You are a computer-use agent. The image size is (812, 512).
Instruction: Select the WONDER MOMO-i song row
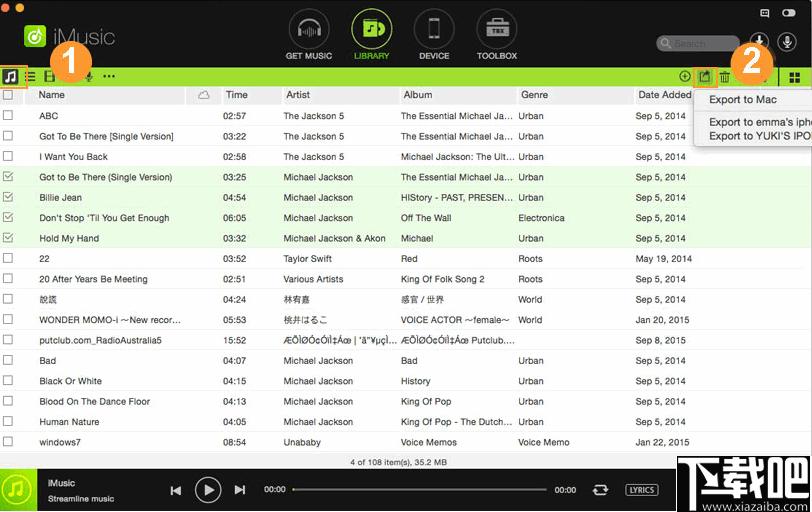pos(110,320)
